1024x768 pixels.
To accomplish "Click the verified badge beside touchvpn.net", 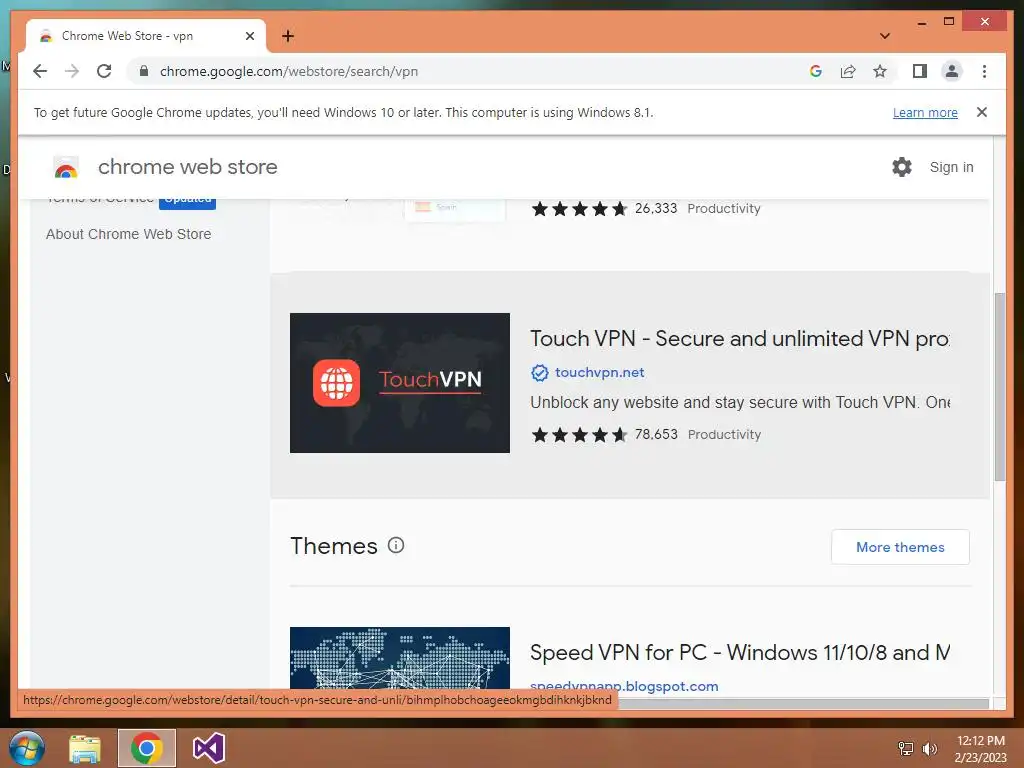I will pyautogui.click(x=539, y=373).
